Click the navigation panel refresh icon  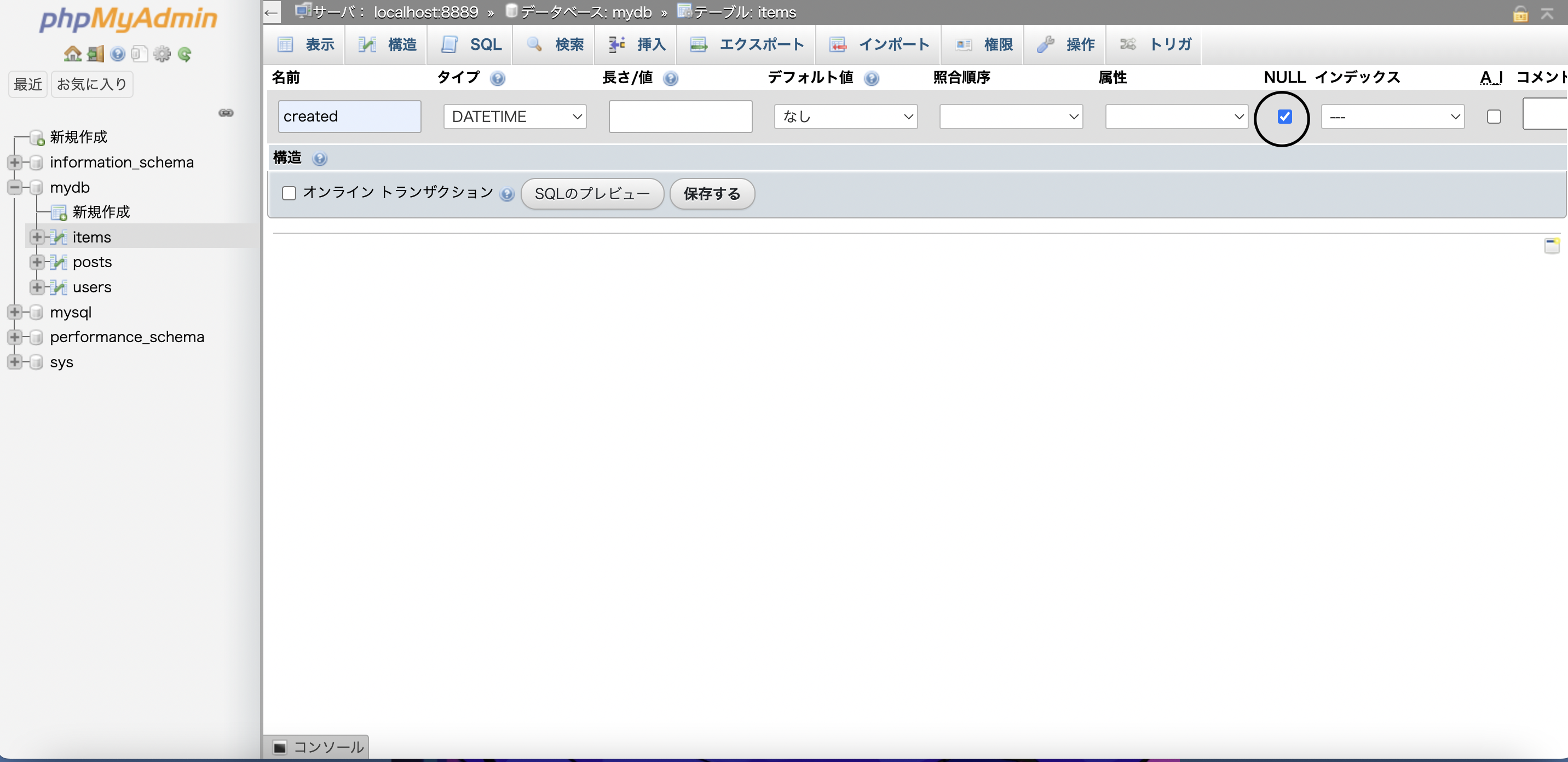pyautogui.click(x=183, y=54)
